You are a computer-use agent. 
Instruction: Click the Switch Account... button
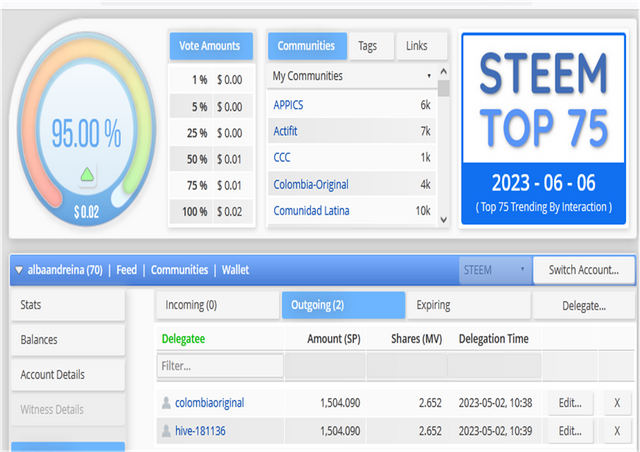tap(584, 270)
